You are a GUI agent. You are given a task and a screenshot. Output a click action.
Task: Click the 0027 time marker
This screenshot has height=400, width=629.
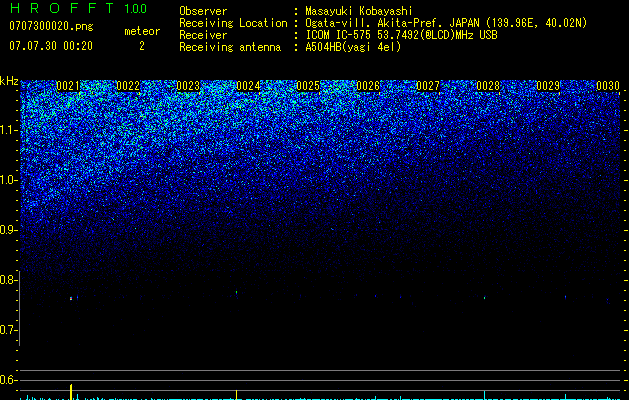point(428,86)
